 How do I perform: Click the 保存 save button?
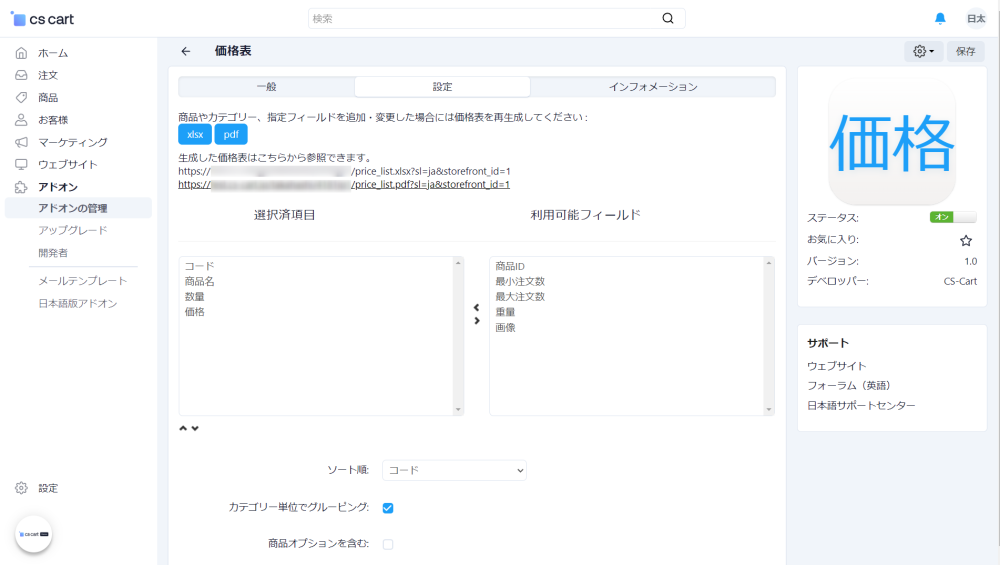[x=966, y=51]
